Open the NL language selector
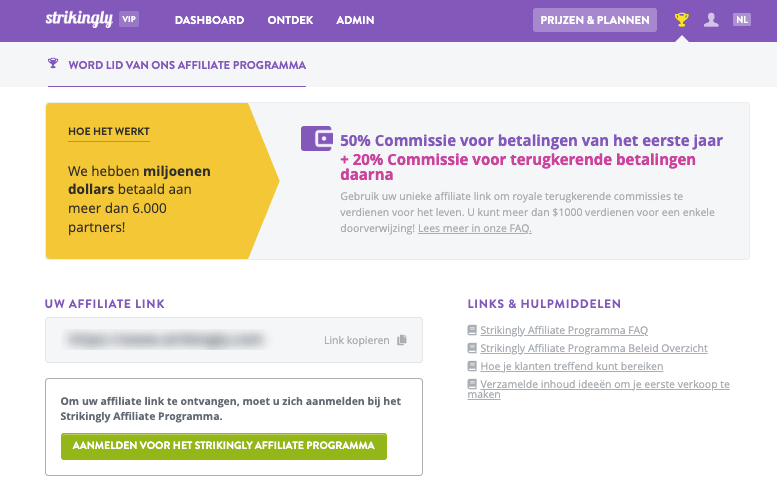The width and height of the screenshot is (777, 481). pyautogui.click(x=742, y=20)
